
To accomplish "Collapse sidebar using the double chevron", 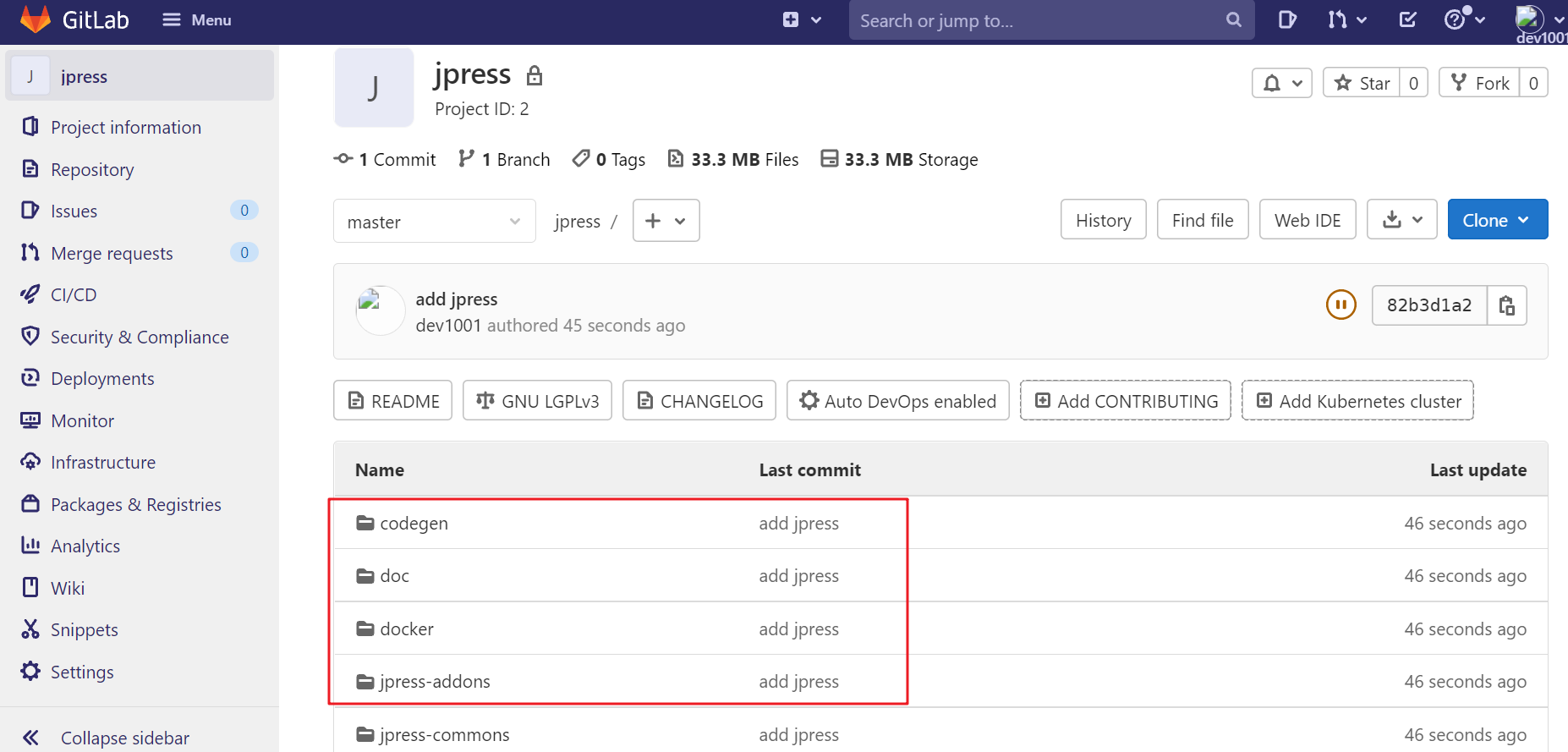I will point(30,738).
